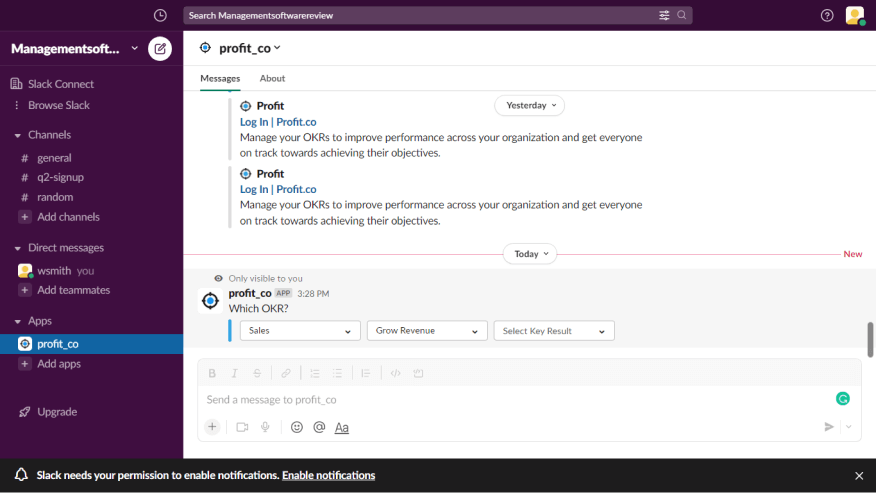Record a video clip
Screen dimensions: 876x493
click(x=242, y=427)
